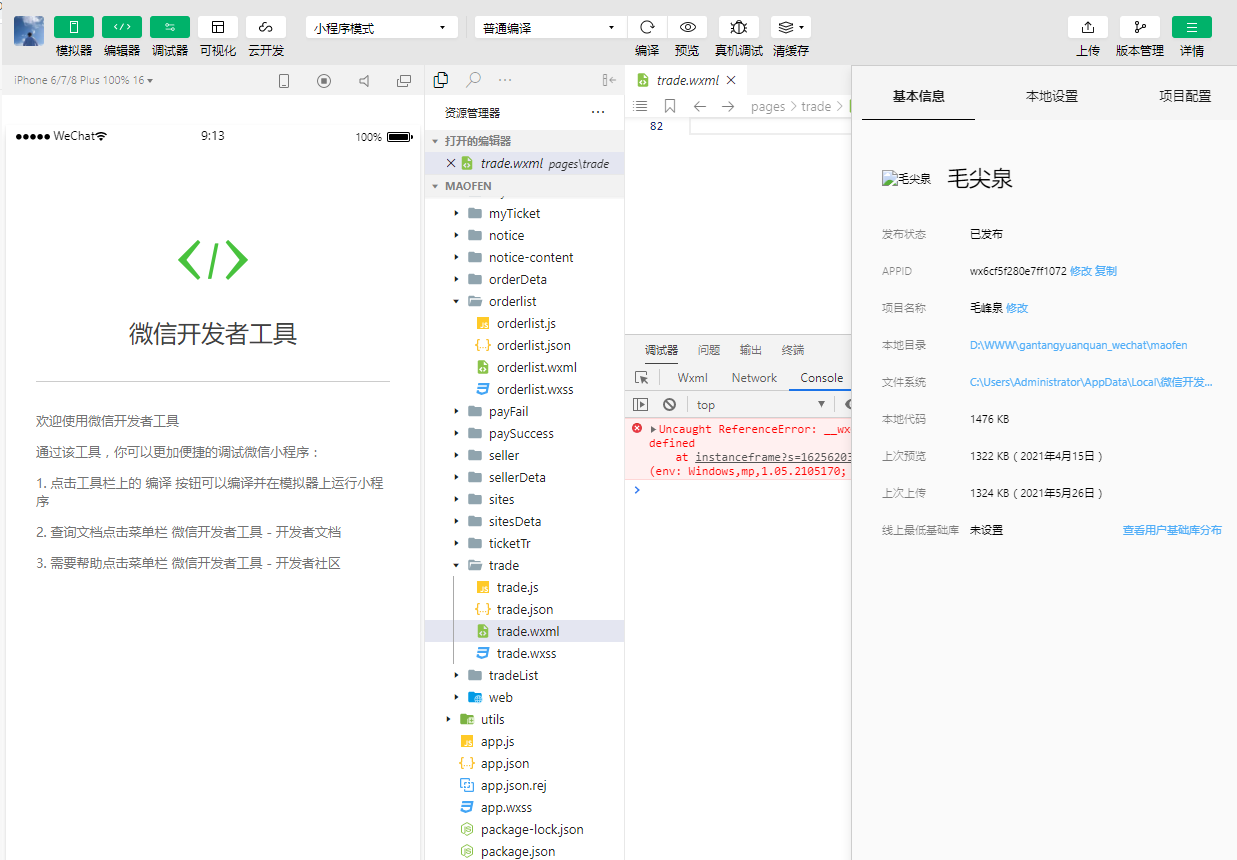
Task: Open trade.json file
Action: 524,609
